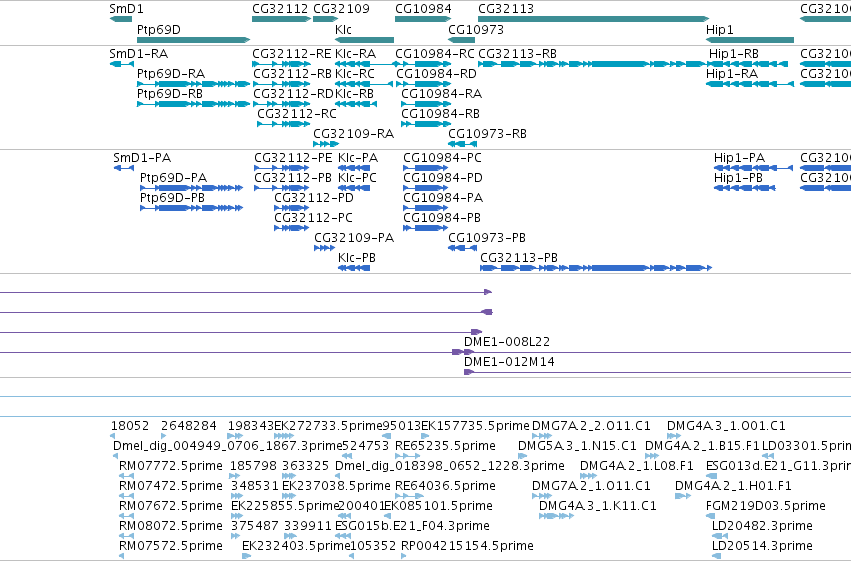Select the CG32113-PB protein label
Viewport: 851px width, 561px height.
pyautogui.click(x=519, y=258)
